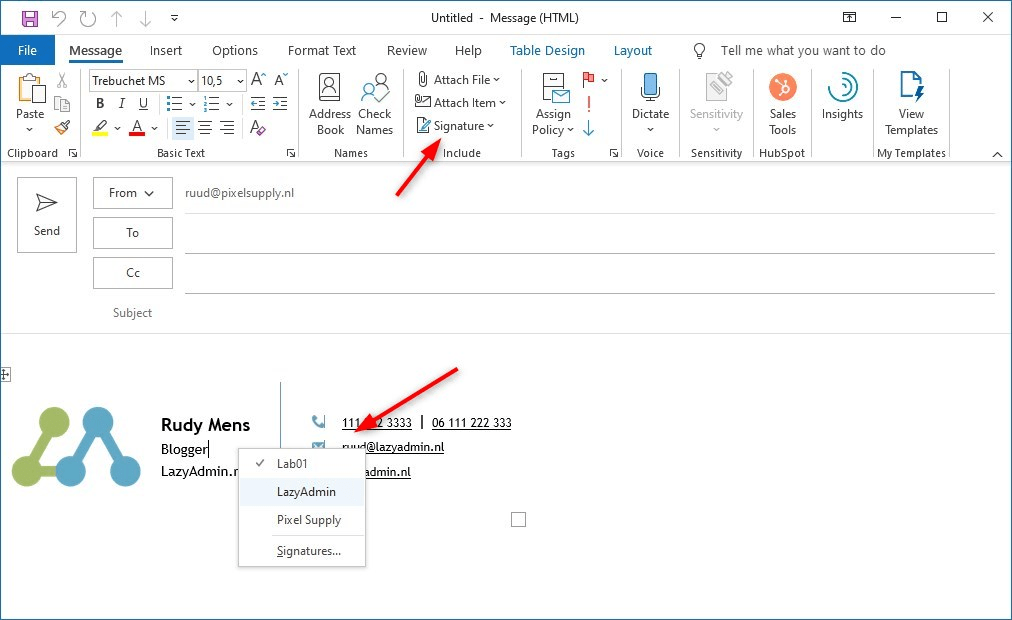Choose LazyAdmin signature from the menu
The image size is (1012, 620).
coord(306,492)
